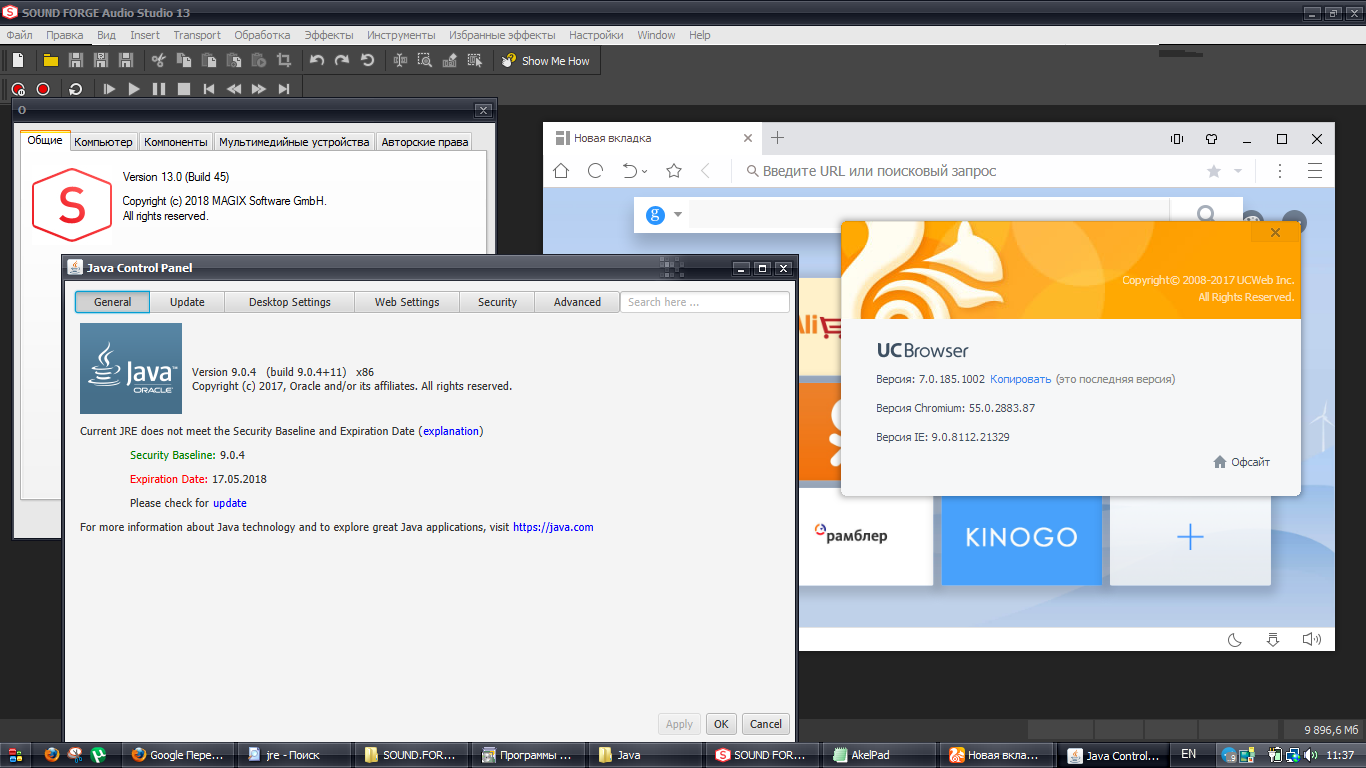This screenshot has height=768, width=1366.
Task: Open the Advanced tab in Java panel
Action: (578, 302)
